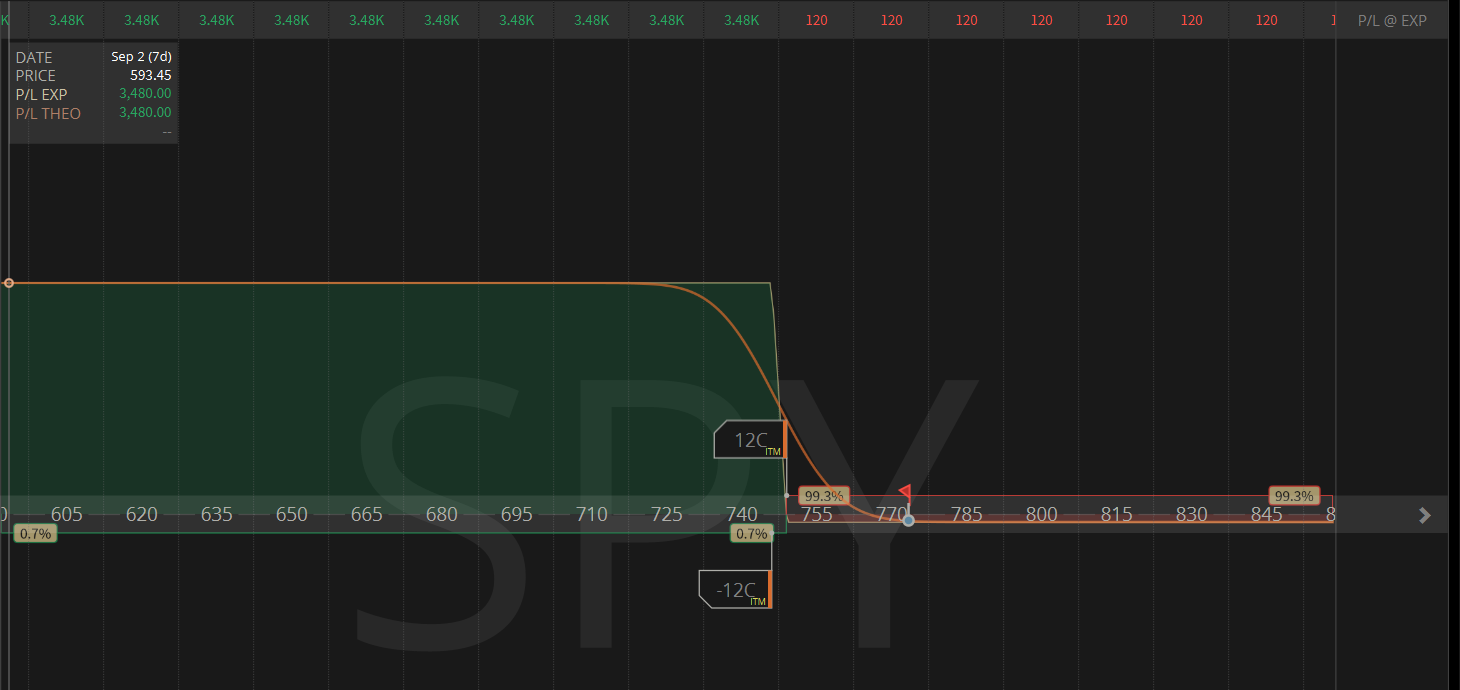The image size is (1460, 690).
Task: Click the 593.45 price value
Action: click(x=151, y=75)
